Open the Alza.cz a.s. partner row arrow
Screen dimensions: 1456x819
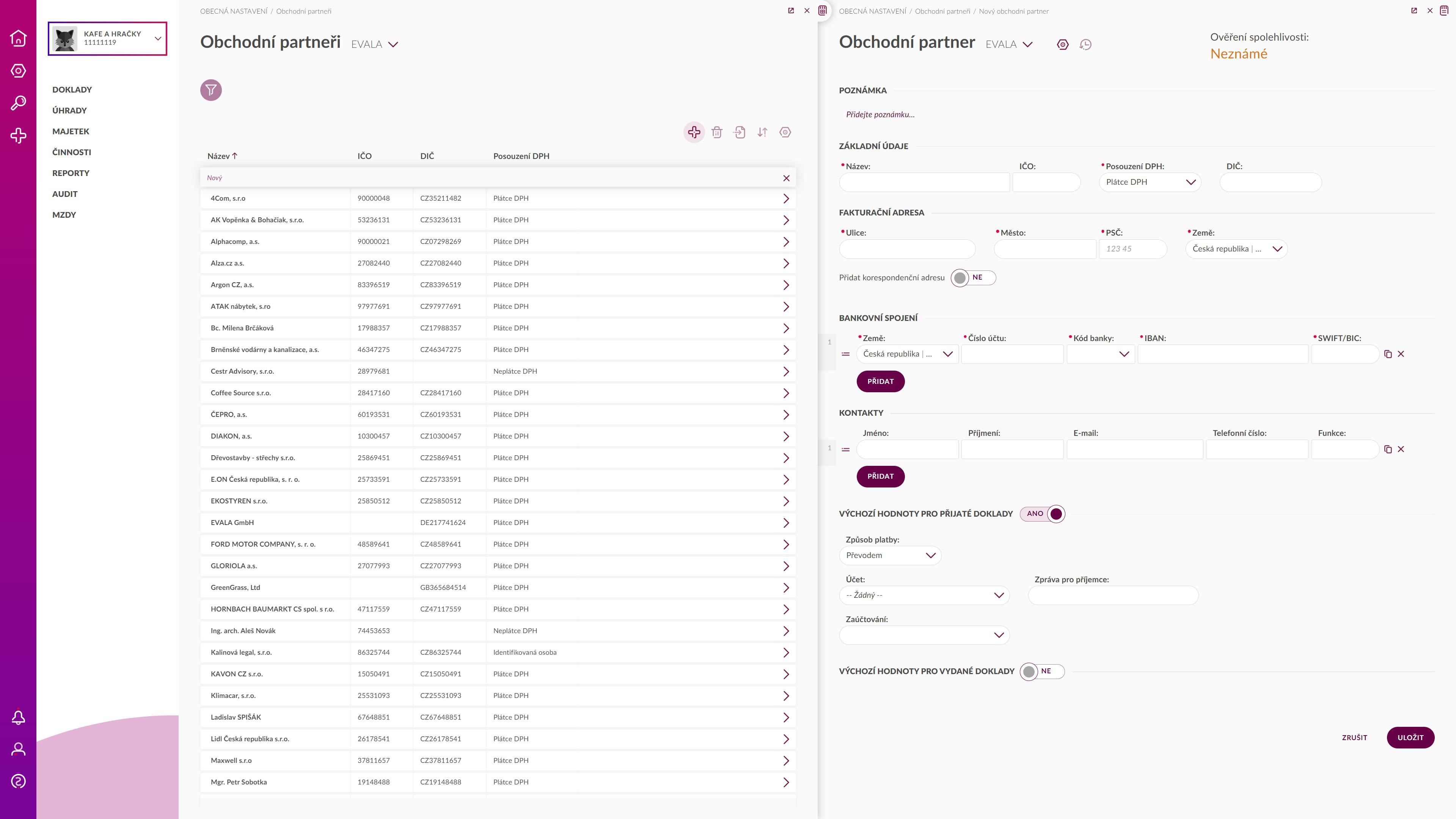coord(786,263)
